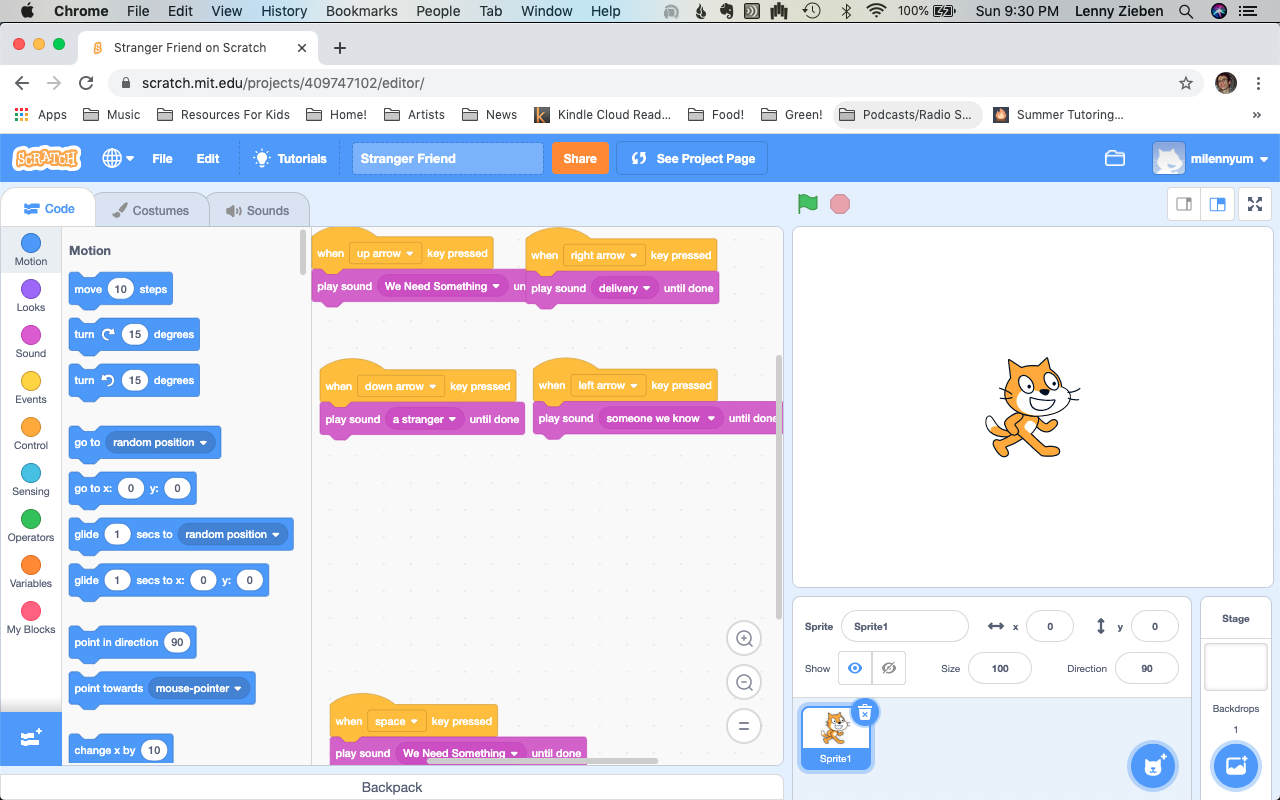Select the Looks block category
Image resolution: width=1280 pixels, height=800 pixels.
point(31,295)
